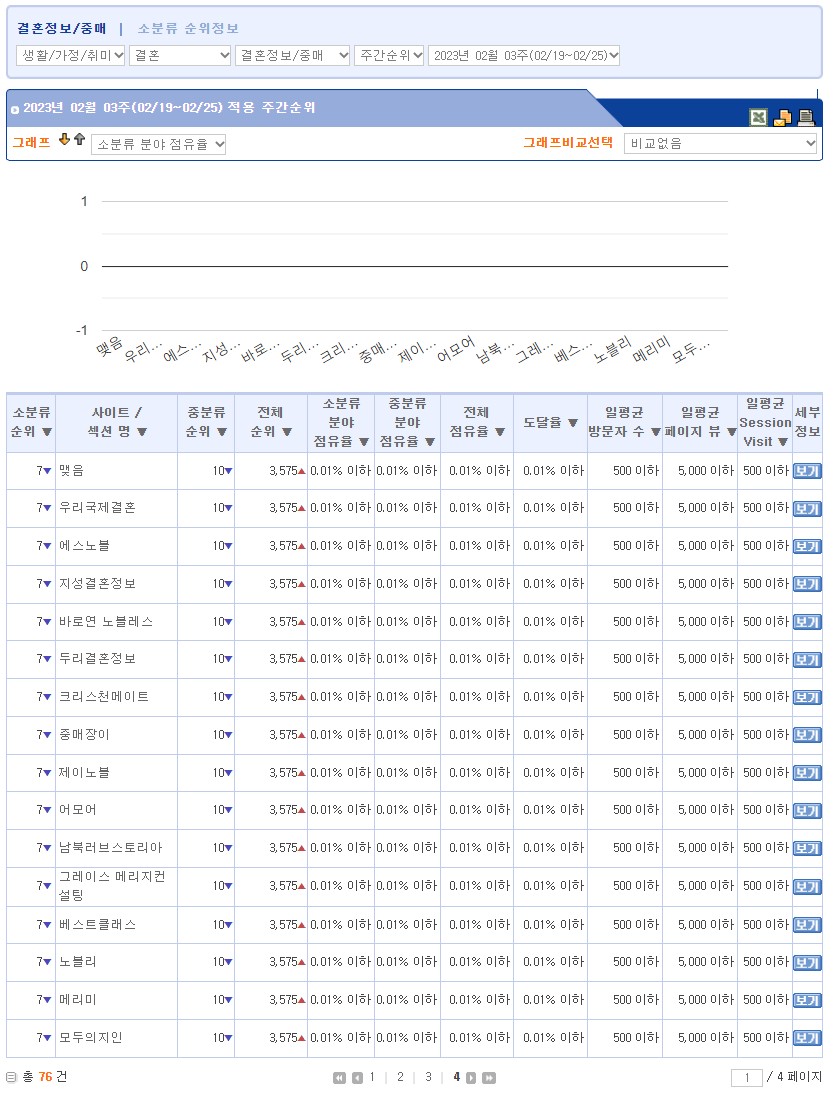Click the graph down arrow icon
This screenshot has width=837, height=1119.
[x=65, y=140]
